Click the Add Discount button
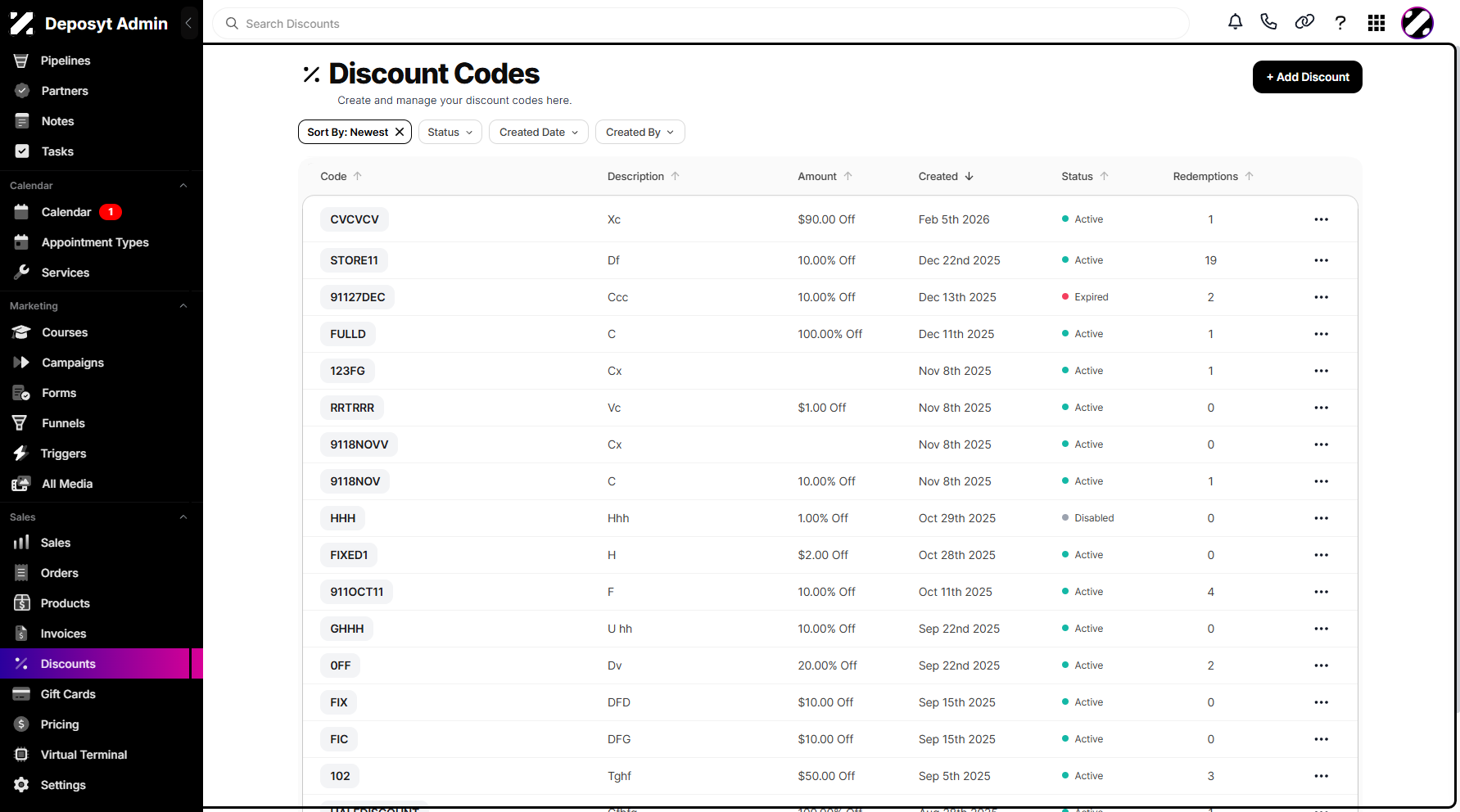The width and height of the screenshot is (1460, 812). [1307, 77]
